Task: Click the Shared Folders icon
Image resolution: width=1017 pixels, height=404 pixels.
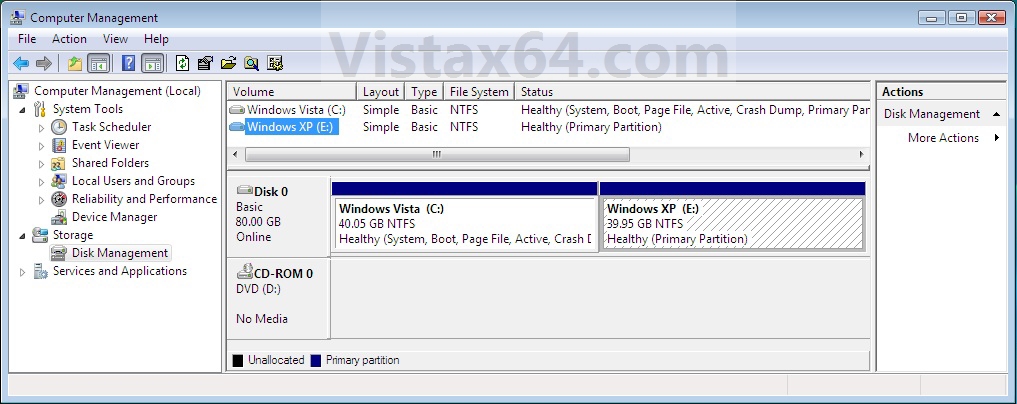Action: point(59,163)
